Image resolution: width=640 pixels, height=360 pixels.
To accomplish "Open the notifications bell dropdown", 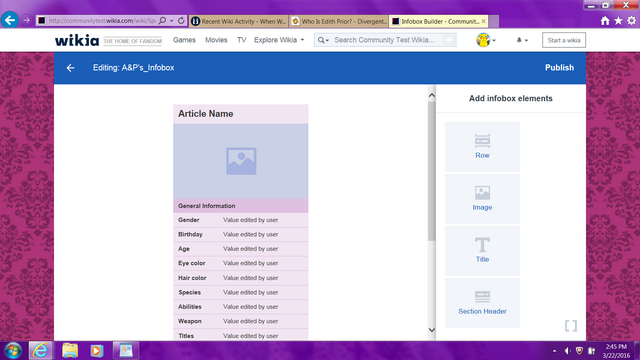I will pos(522,40).
